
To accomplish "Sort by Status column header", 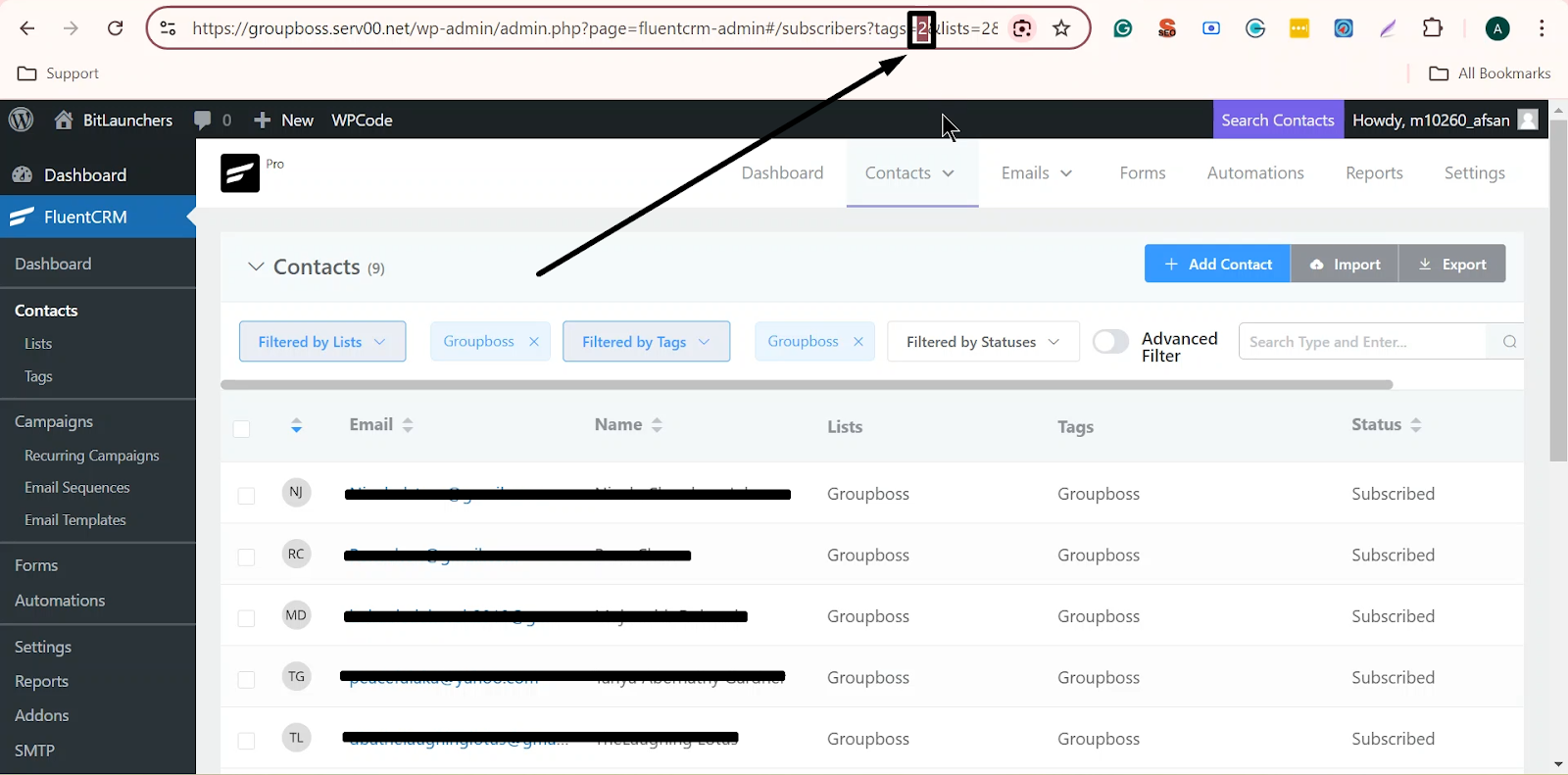I will (x=1386, y=424).
